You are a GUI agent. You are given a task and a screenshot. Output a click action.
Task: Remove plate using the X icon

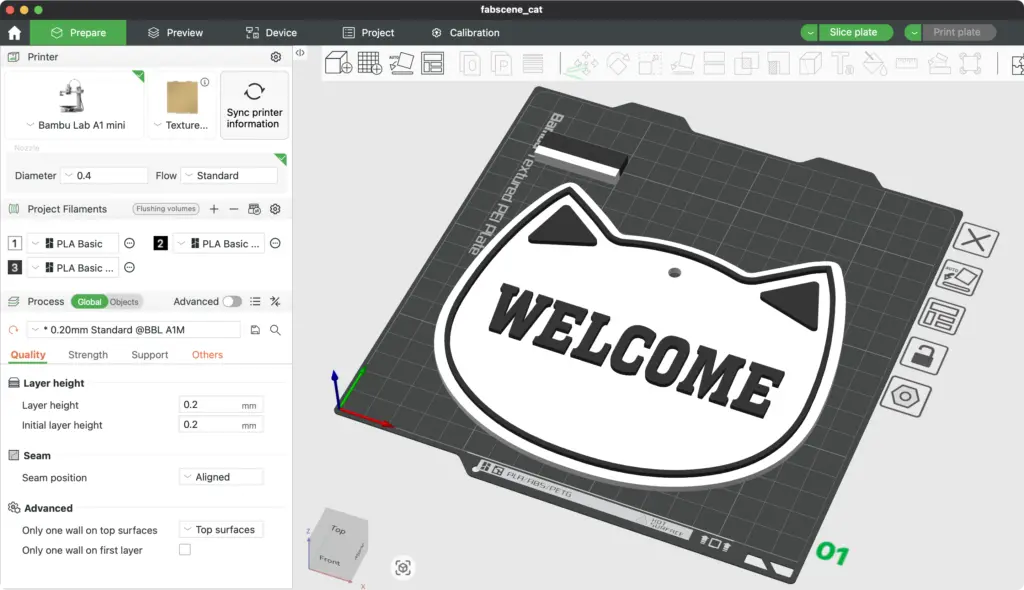click(976, 240)
